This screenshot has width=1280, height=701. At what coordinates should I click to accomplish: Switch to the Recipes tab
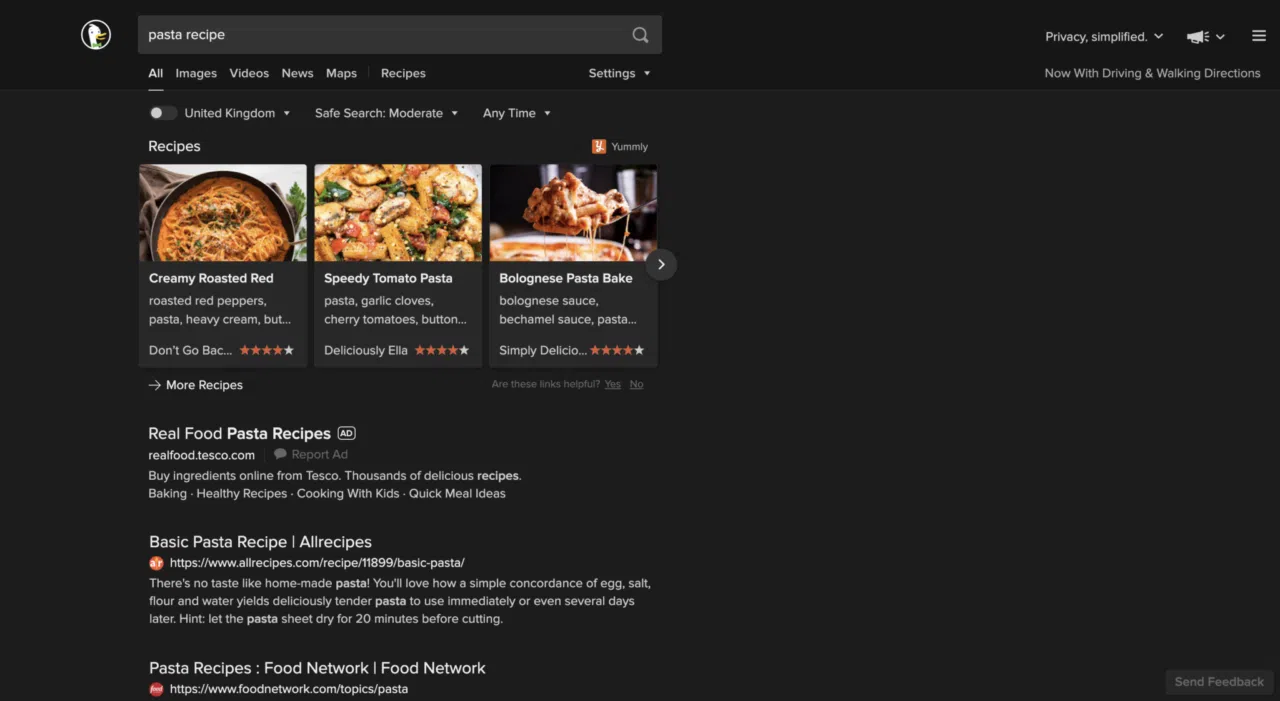[403, 73]
